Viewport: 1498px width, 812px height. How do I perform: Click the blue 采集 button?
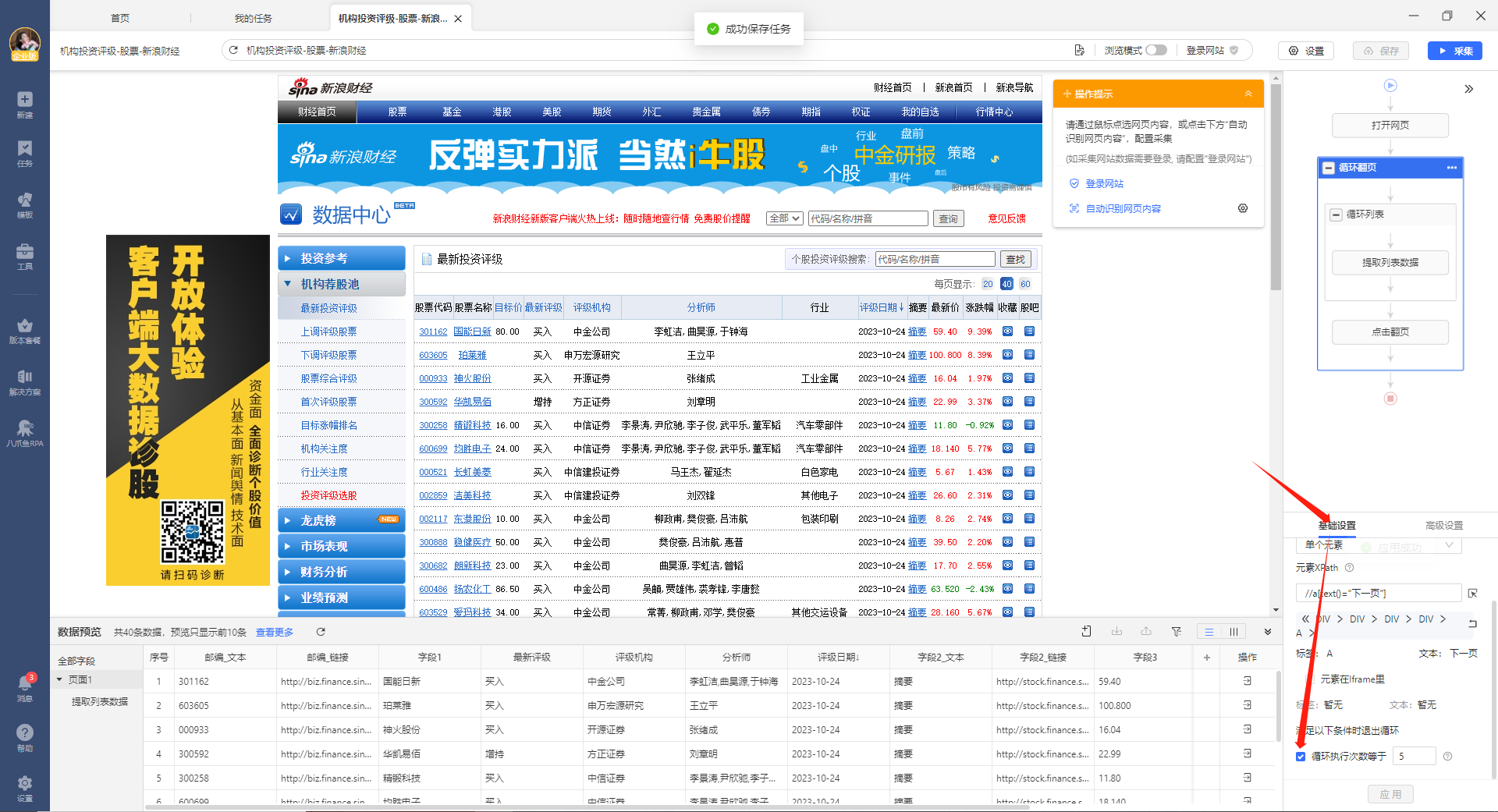pyautogui.click(x=1455, y=51)
